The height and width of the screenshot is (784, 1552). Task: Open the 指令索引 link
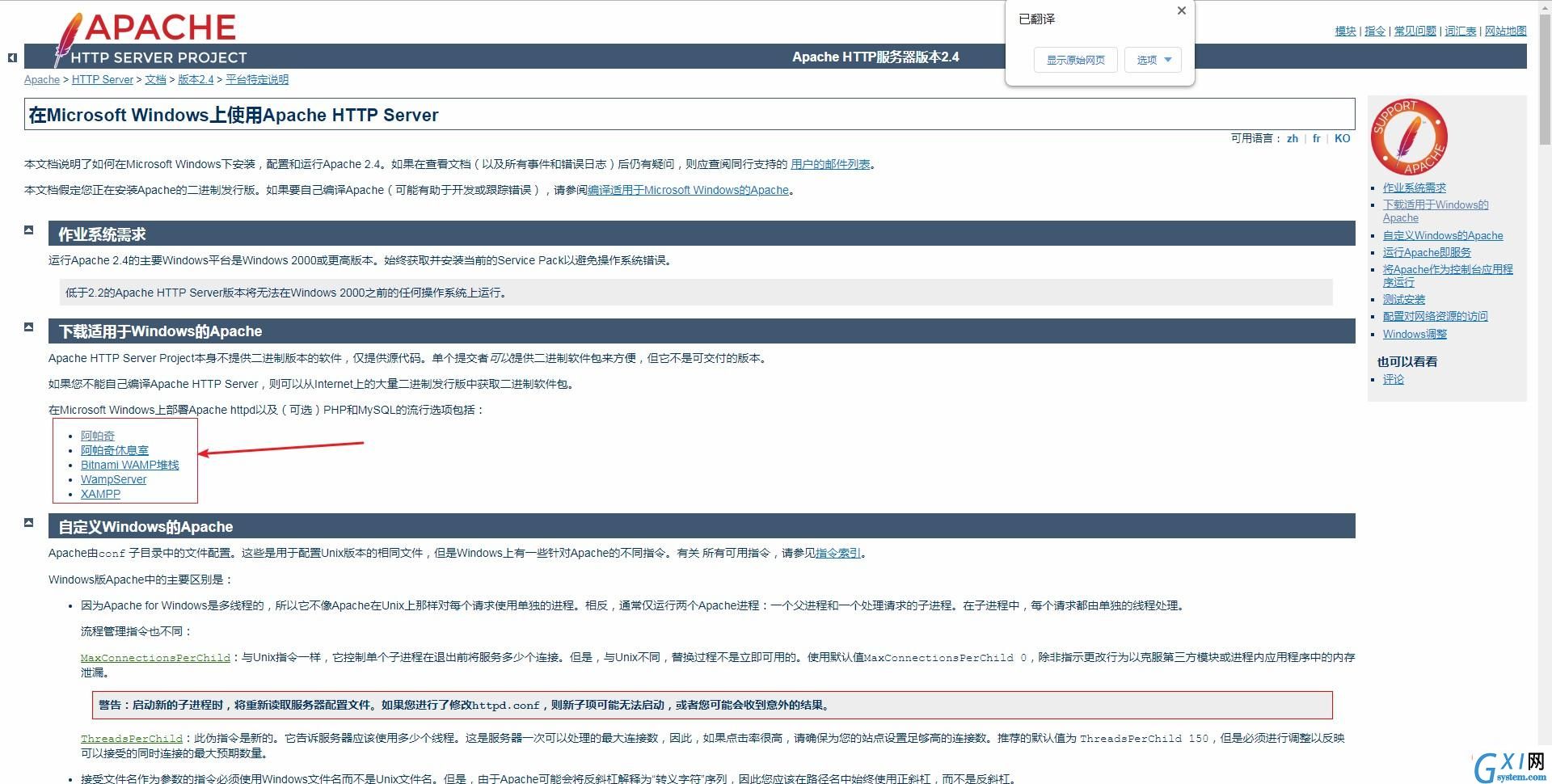click(x=838, y=553)
